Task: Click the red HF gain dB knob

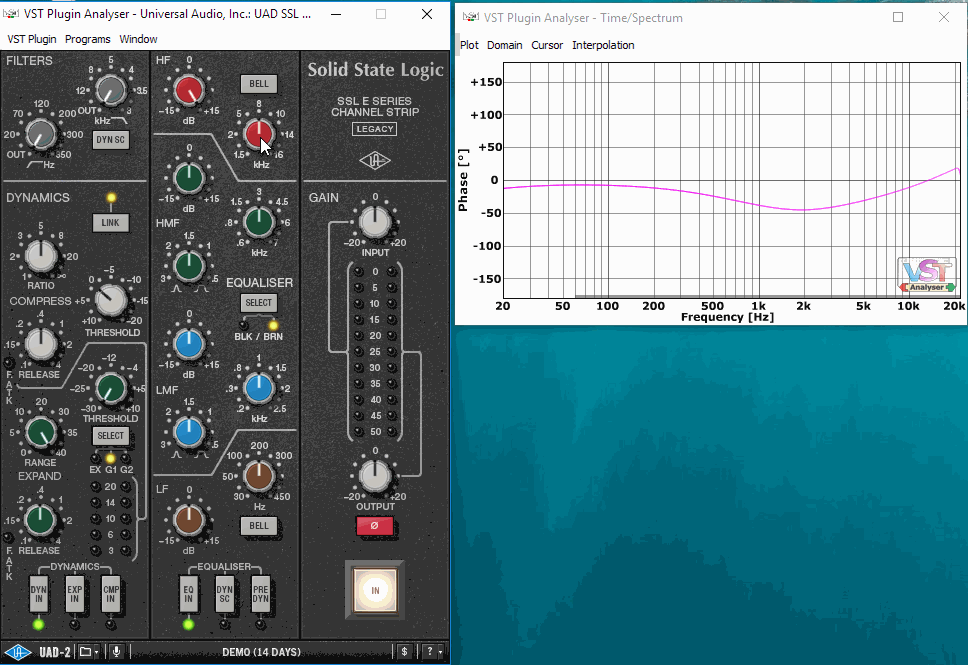Action: (189, 91)
